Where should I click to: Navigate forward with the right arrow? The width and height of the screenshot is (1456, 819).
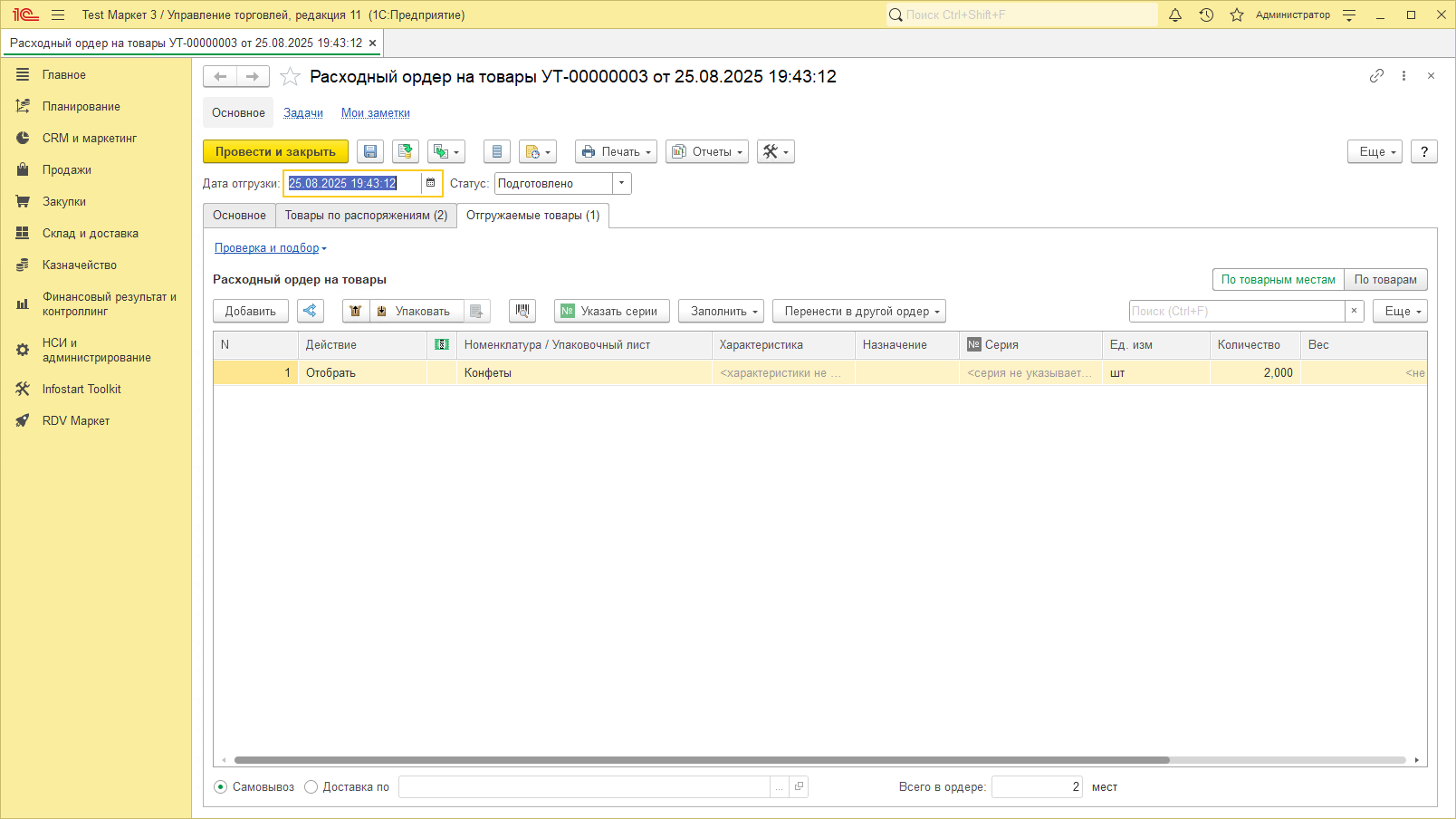click(x=253, y=77)
